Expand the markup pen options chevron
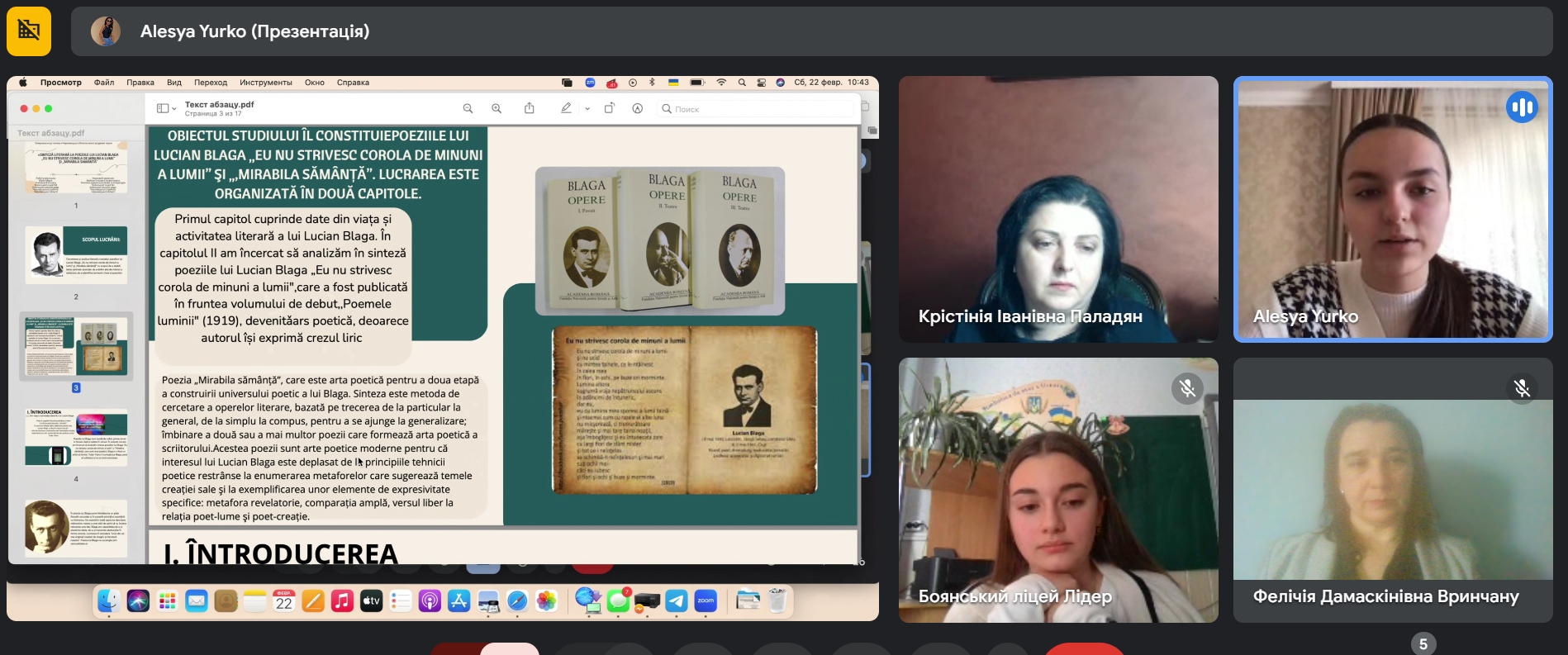Screen dimensions: 1568x655 point(587,108)
